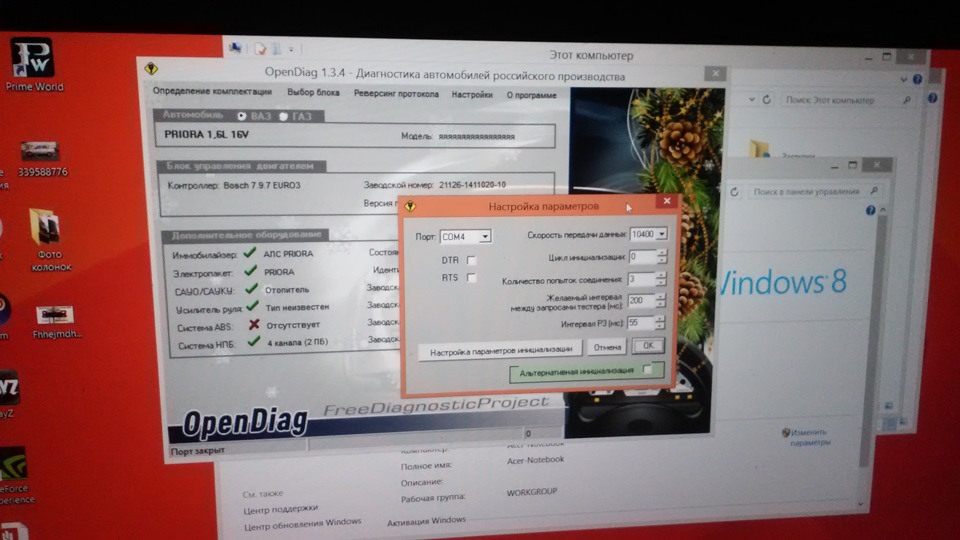960x540 pixels.
Task: Confirm settings with the OK button
Action: (648, 345)
